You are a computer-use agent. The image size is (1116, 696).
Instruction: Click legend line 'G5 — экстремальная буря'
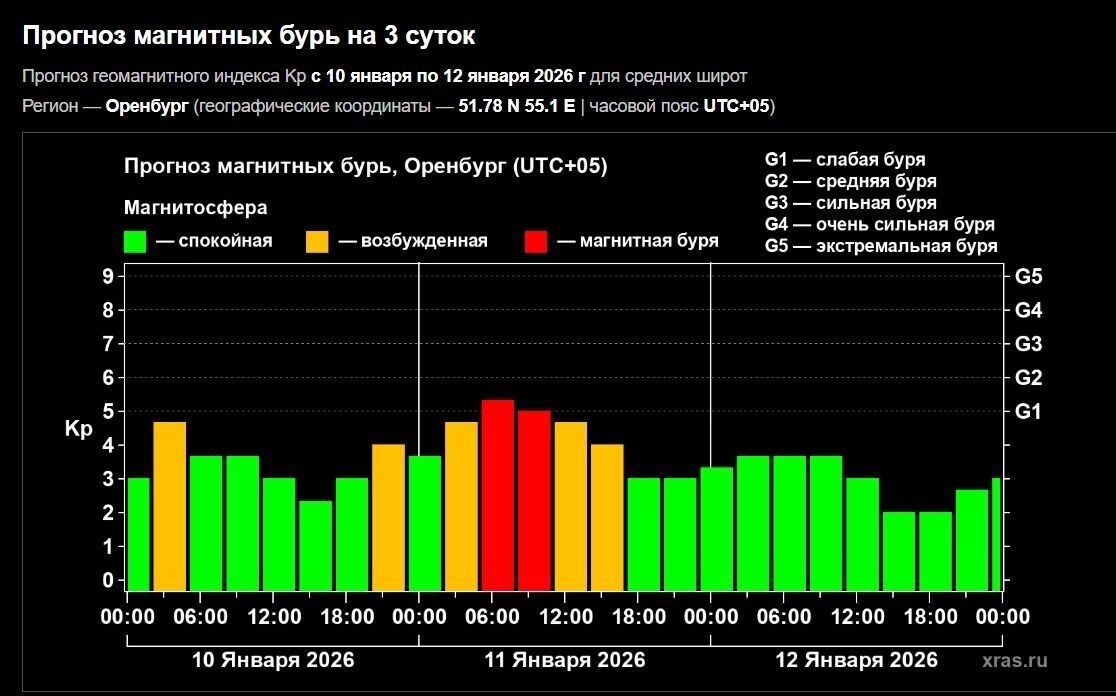(881, 246)
